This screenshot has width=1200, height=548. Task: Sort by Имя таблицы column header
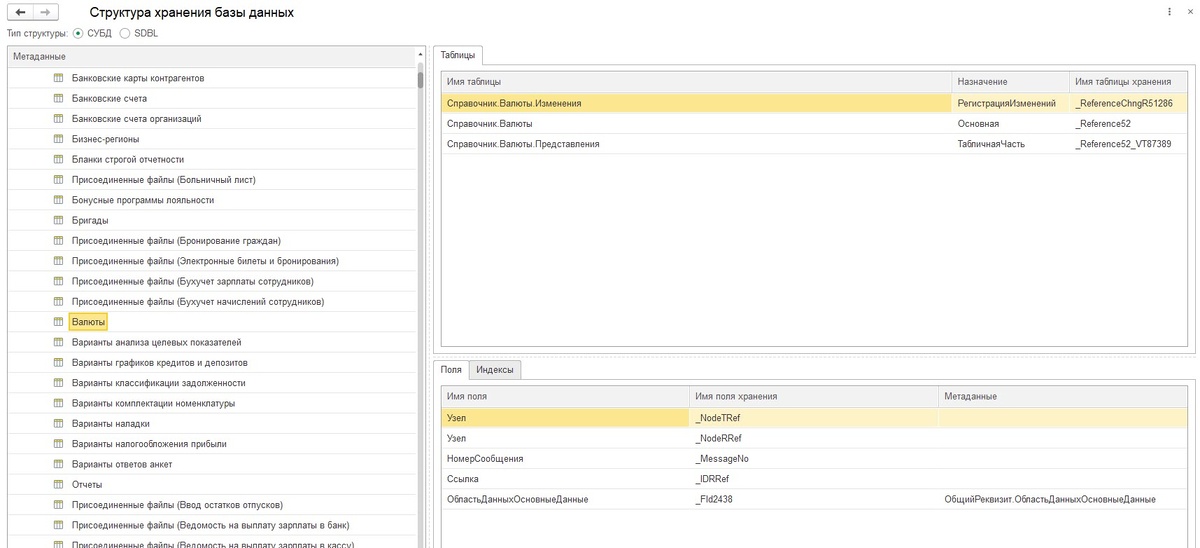(696, 81)
